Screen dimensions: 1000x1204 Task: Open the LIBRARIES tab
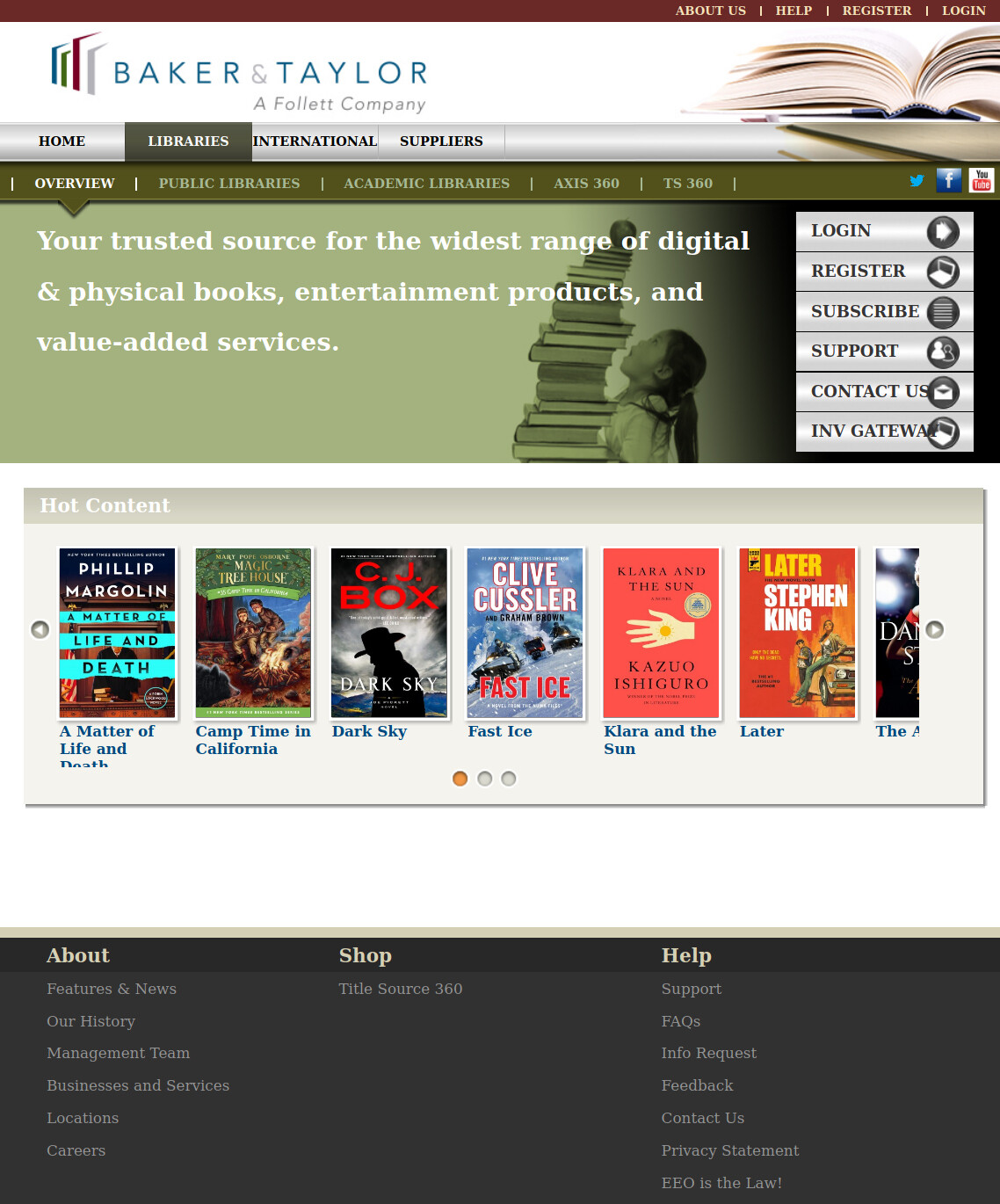pyautogui.click(x=188, y=141)
